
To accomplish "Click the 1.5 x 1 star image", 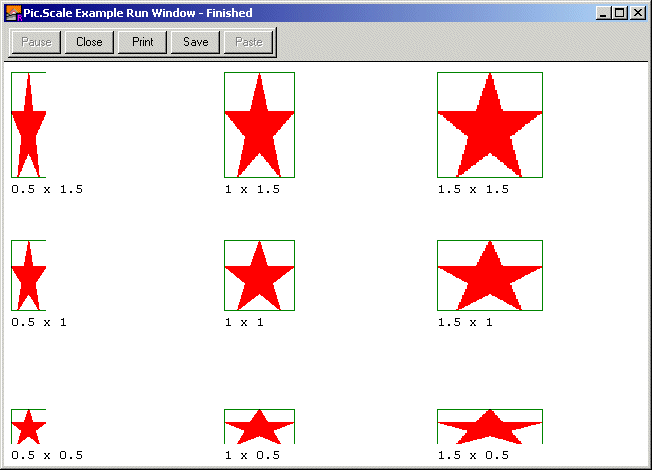I will coord(489,275).
